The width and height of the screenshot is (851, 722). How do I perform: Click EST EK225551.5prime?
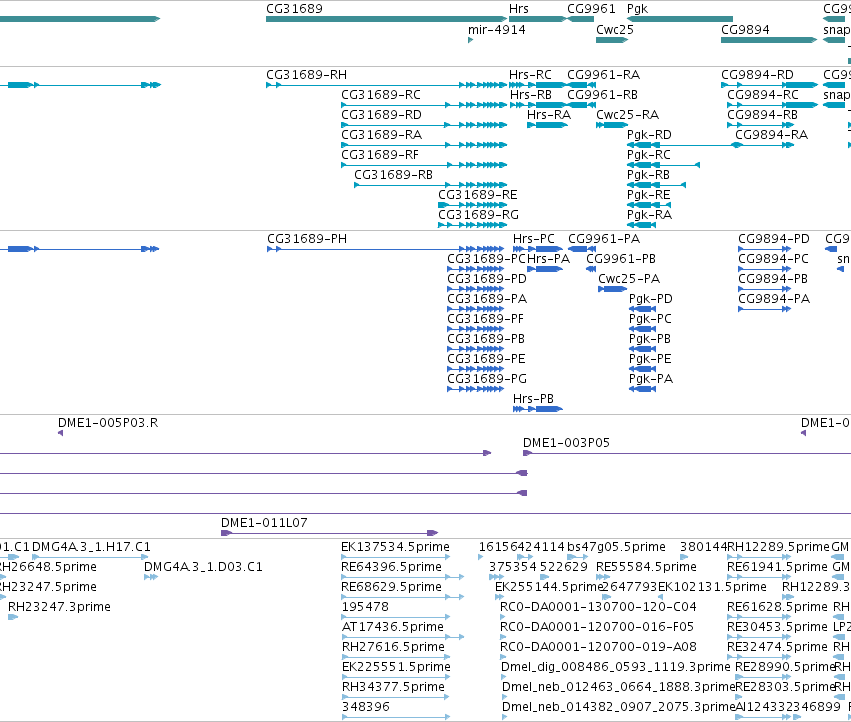click(x=396, y=667)
